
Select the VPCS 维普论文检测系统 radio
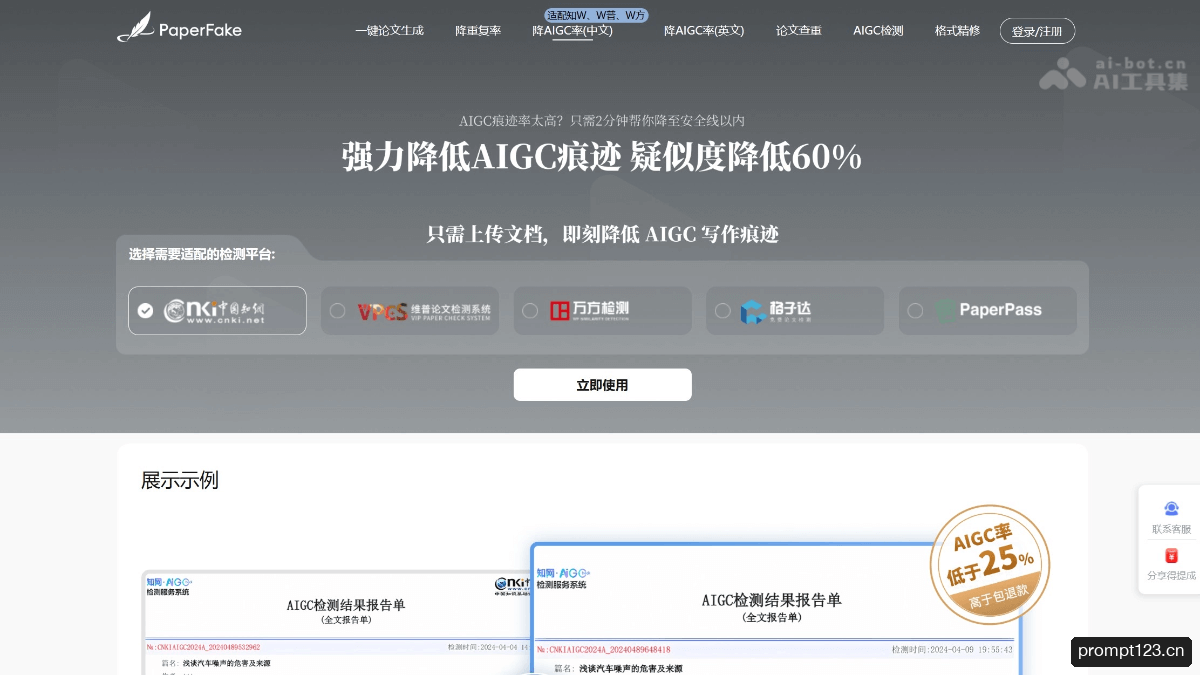pos(337,311)
